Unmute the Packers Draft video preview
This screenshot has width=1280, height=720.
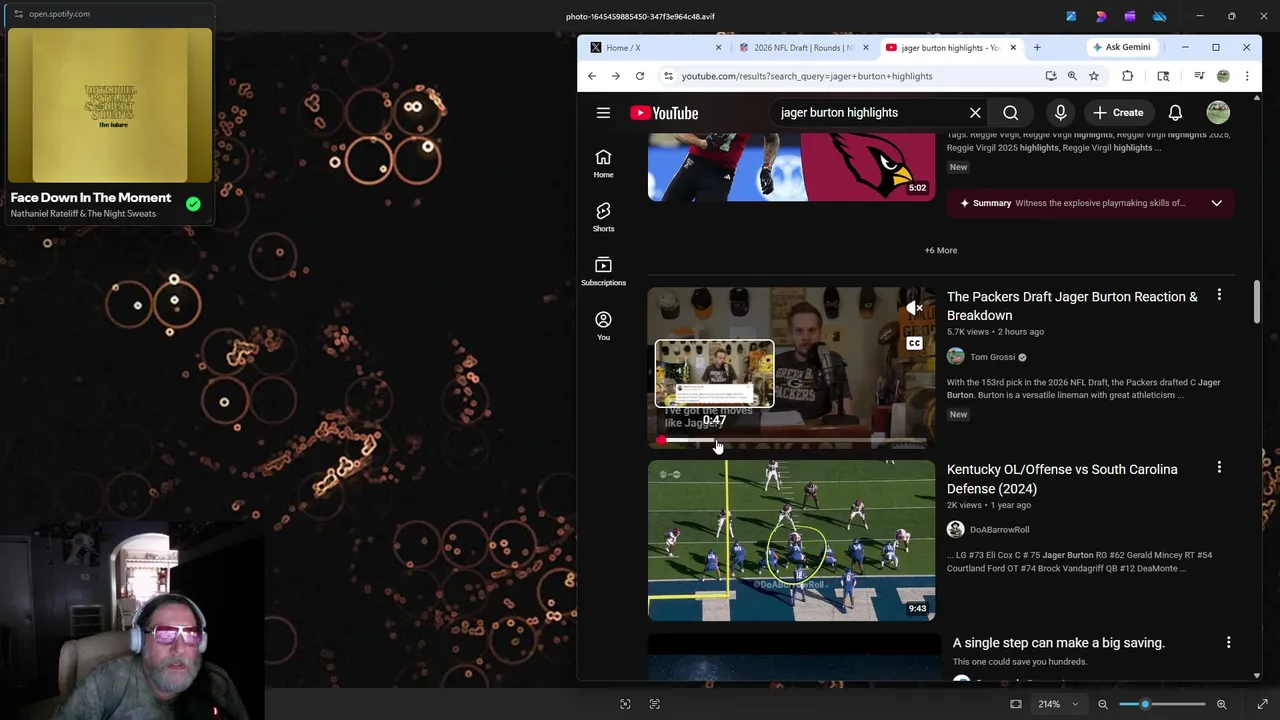click(914, 309)
